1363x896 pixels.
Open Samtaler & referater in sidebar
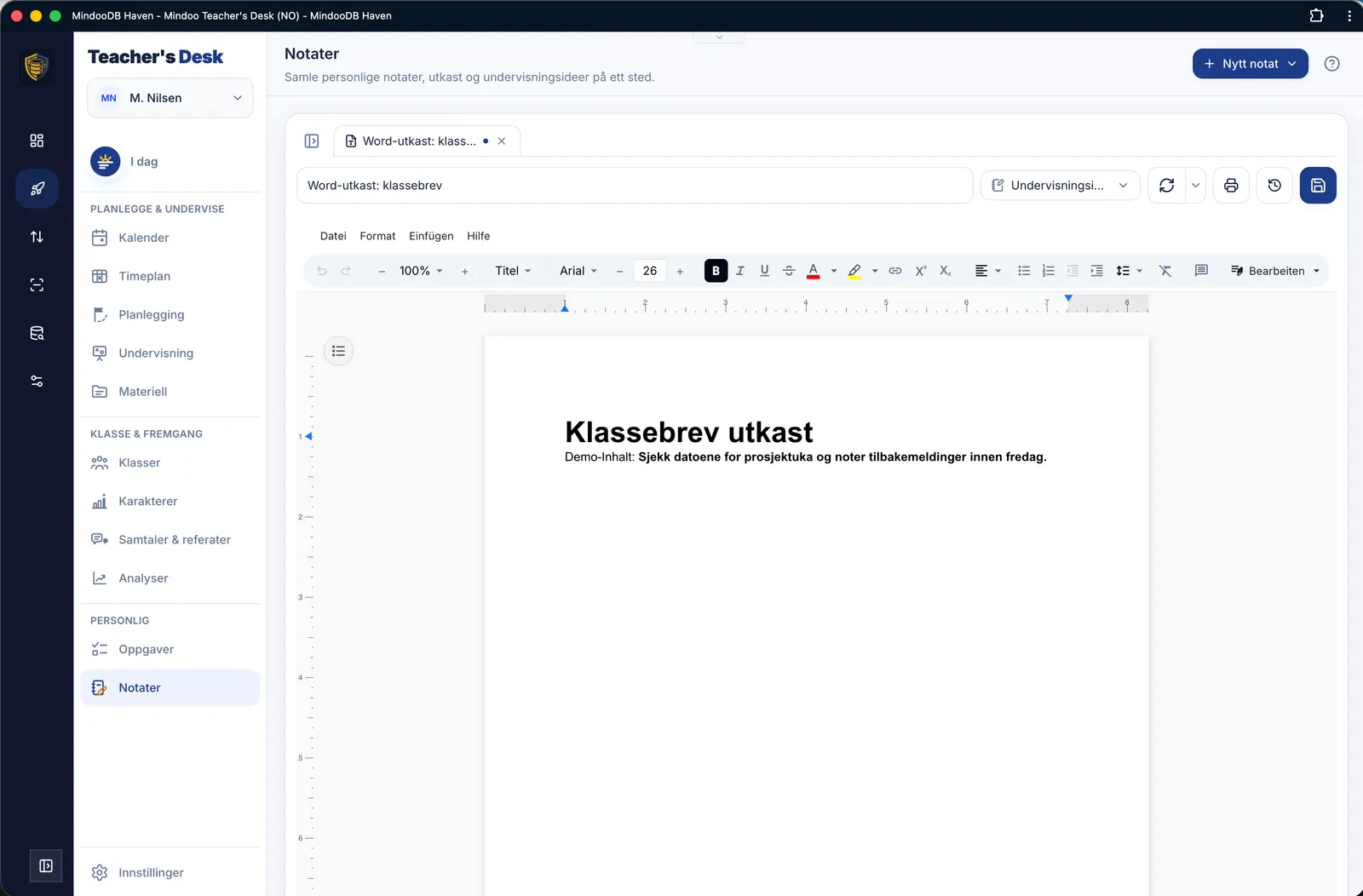click(x=170, y=540)
